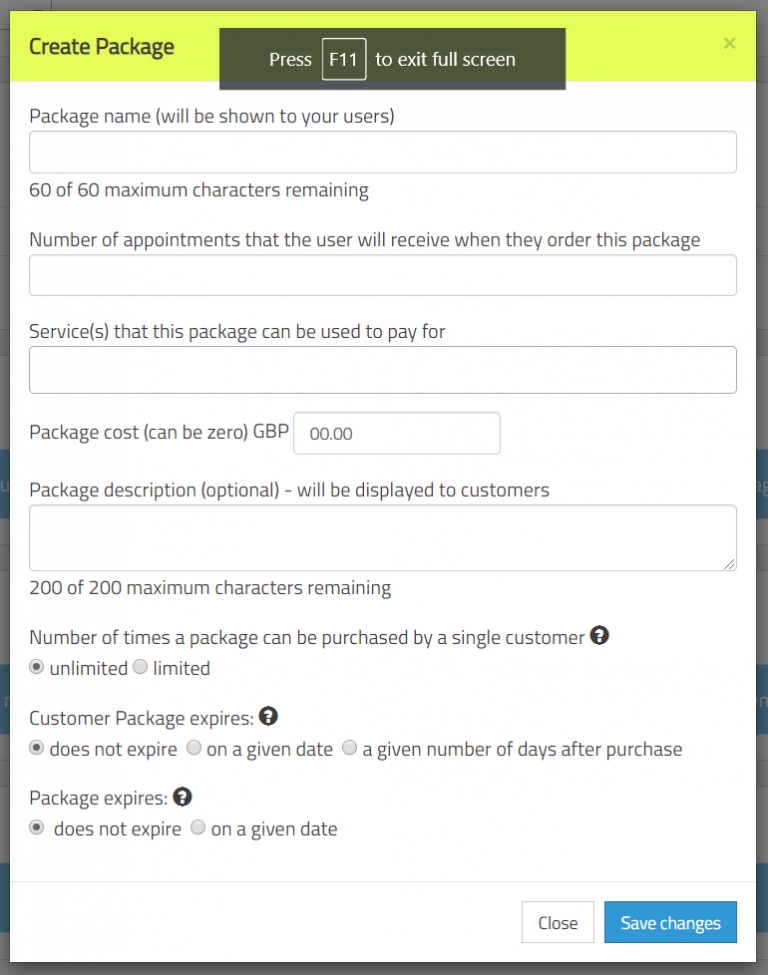Click the Save changes button
Screen dimensions: 768x975
coord(670,922)
